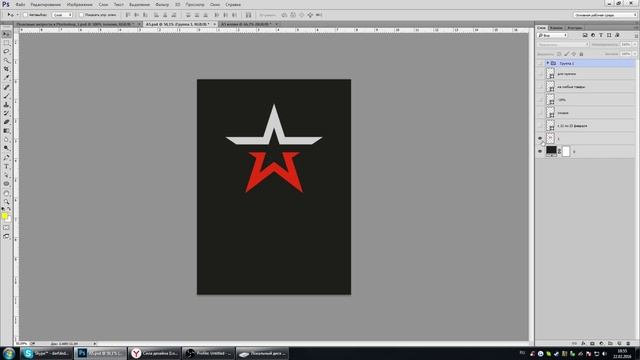The image size is (640, 360).
Task: Open the Auto-Select layer/group dropdown
Action: pyautogui.click(x=62, y=15)
